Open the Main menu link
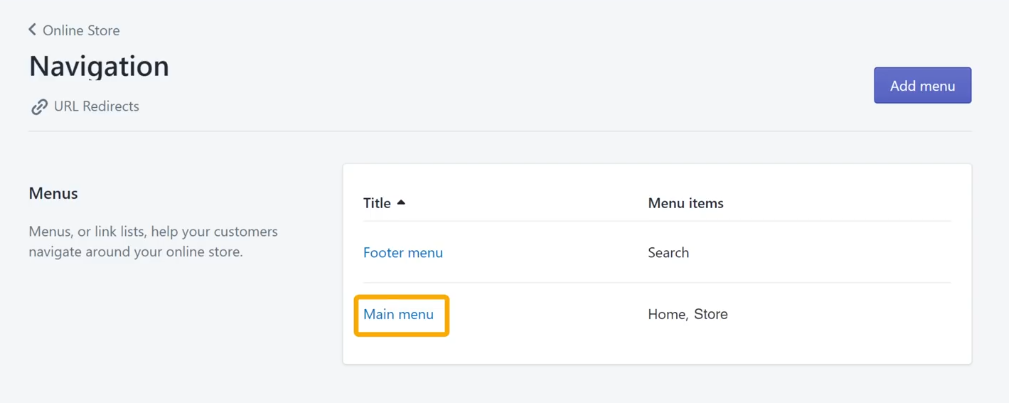Viewport: 1009px width, 403px height. 398,315
